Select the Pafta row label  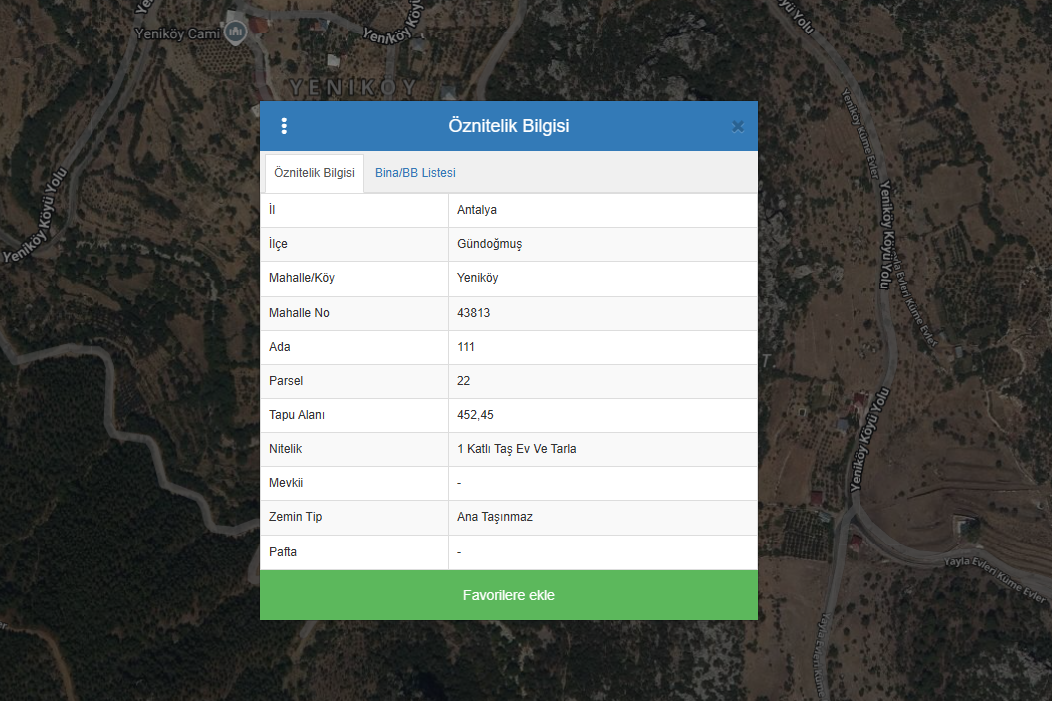[x=283, y=552]
